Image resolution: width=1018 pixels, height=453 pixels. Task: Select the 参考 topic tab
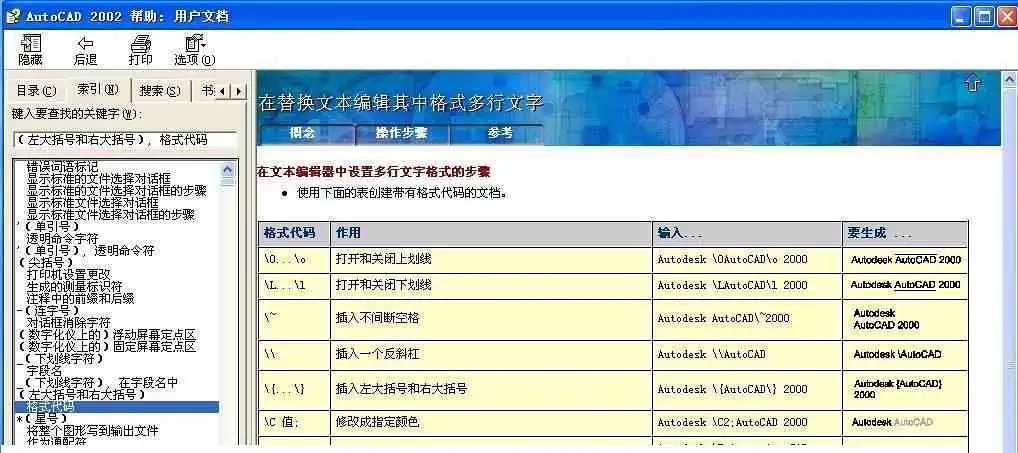point(499,133)
